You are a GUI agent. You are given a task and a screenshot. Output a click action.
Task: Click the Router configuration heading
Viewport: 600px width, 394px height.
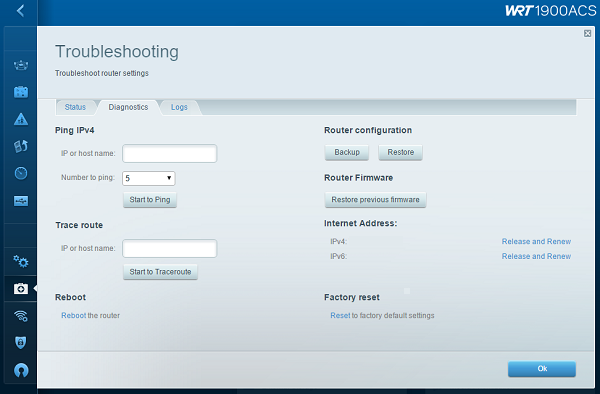pyautogui.click(x=368, y=130)
